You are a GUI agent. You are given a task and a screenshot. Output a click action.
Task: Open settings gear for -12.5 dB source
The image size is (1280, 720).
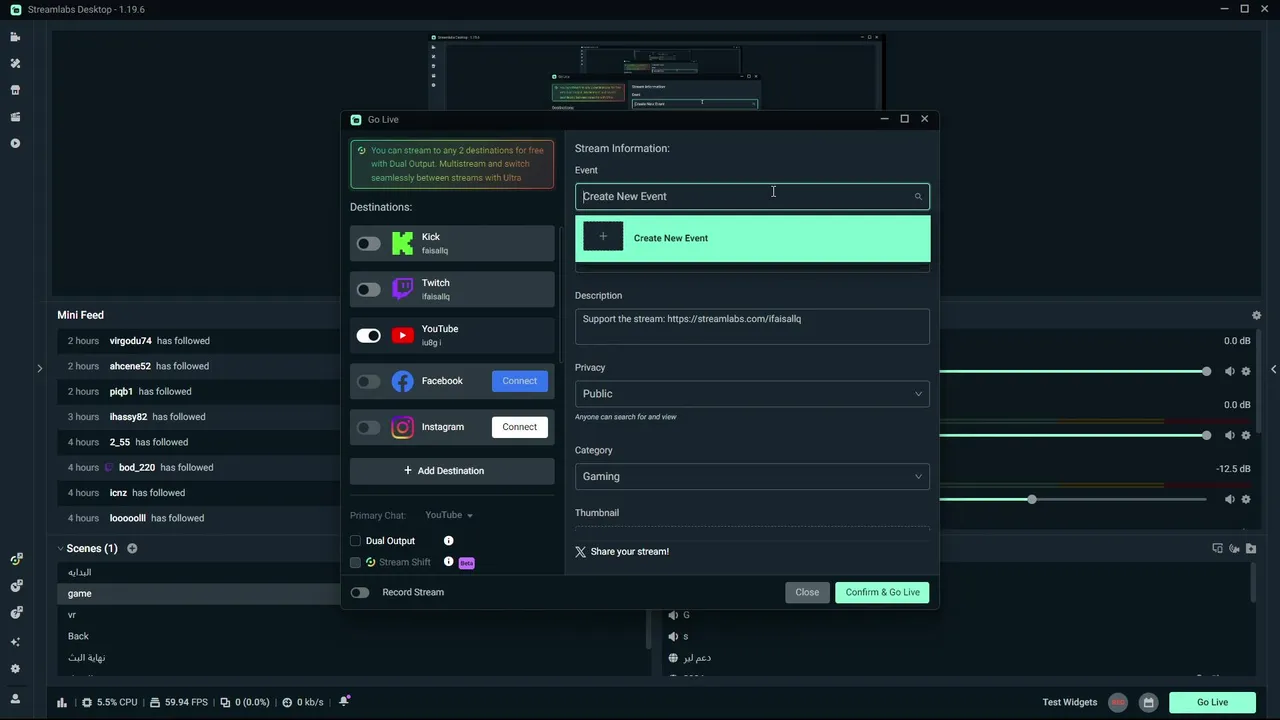pos(1246,499)
